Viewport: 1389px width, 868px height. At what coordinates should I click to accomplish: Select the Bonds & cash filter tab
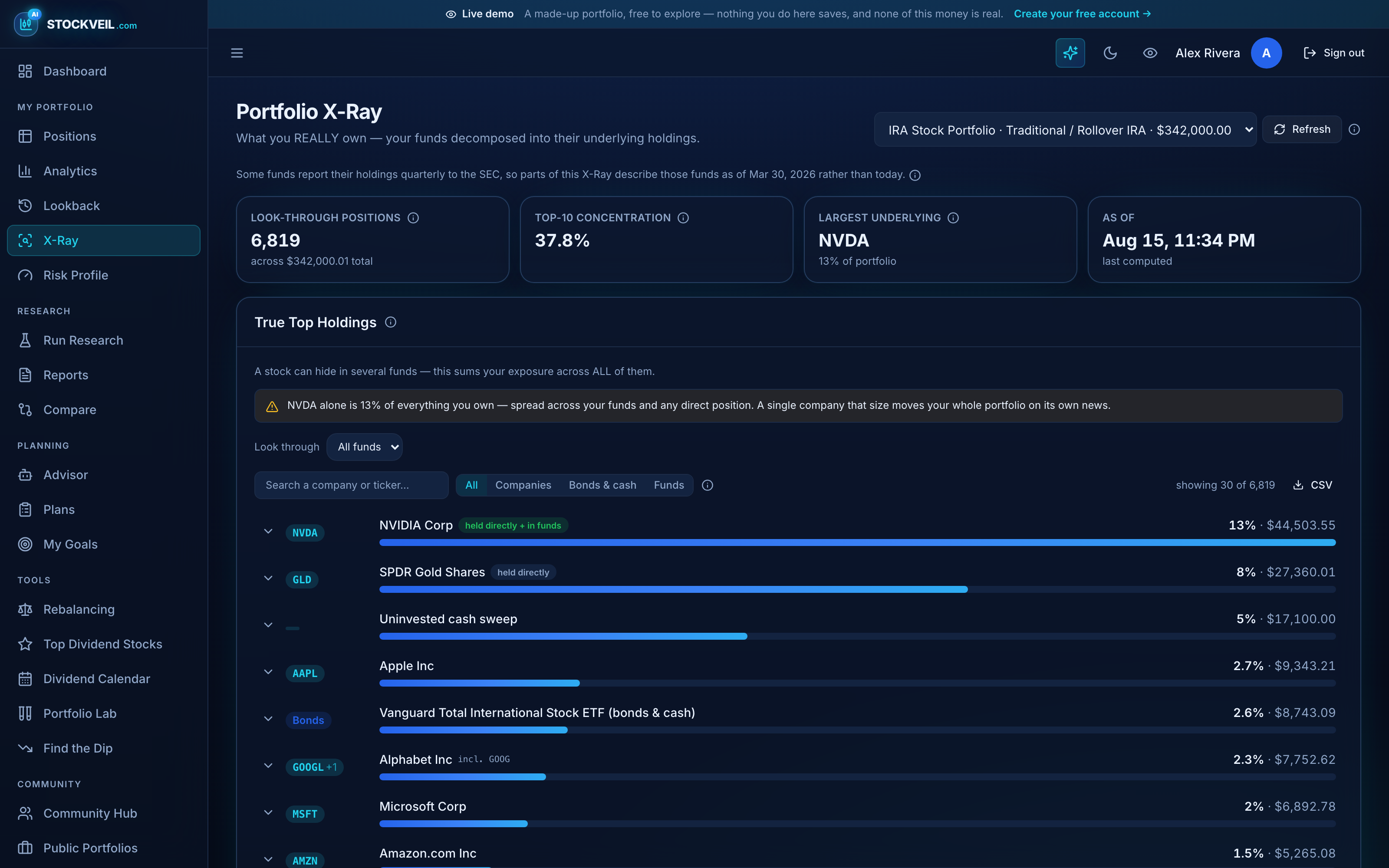[602, 485]
